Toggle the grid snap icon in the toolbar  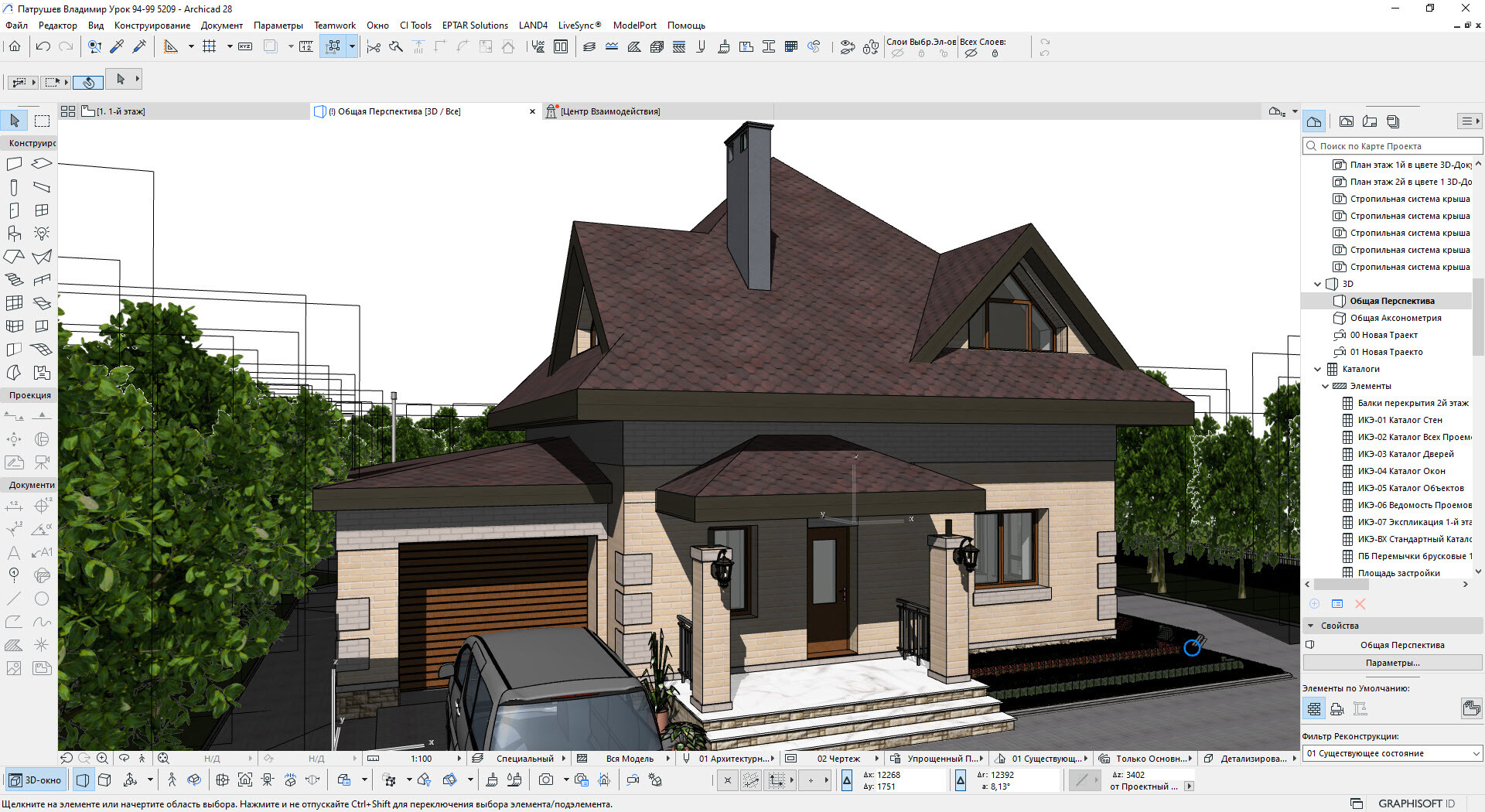coord(209,47)
